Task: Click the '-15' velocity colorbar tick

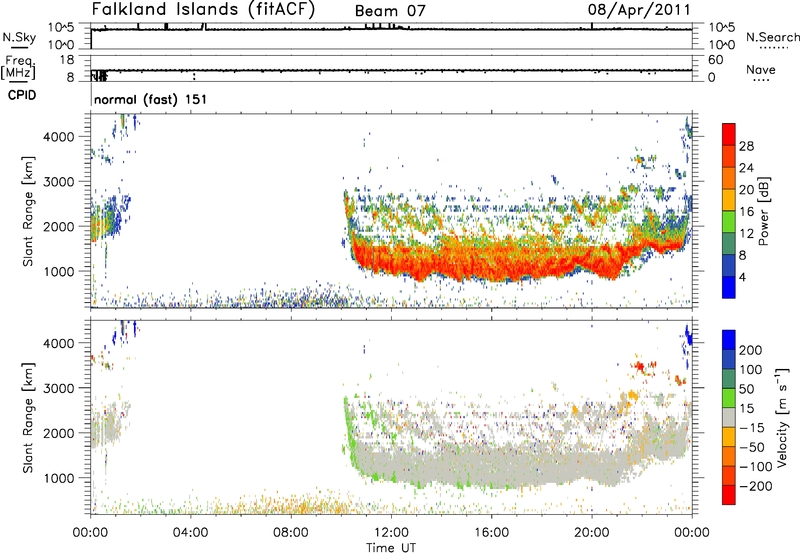Action: [x=752, y=428]
